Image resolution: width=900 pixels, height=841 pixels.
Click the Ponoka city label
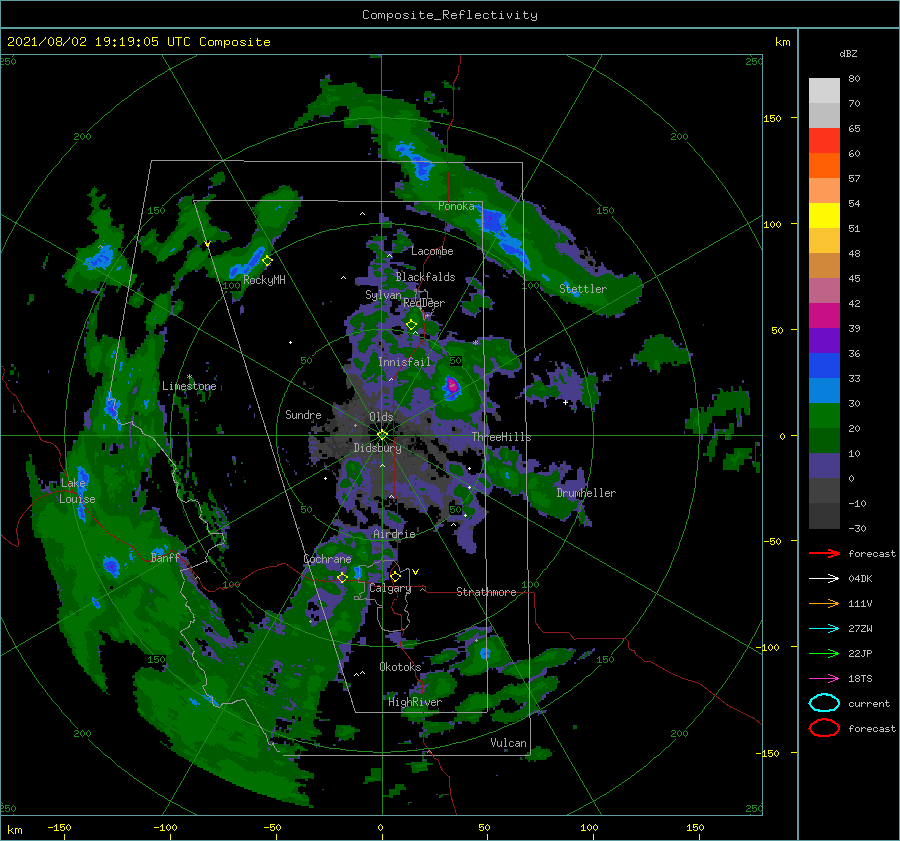point(456,206)
